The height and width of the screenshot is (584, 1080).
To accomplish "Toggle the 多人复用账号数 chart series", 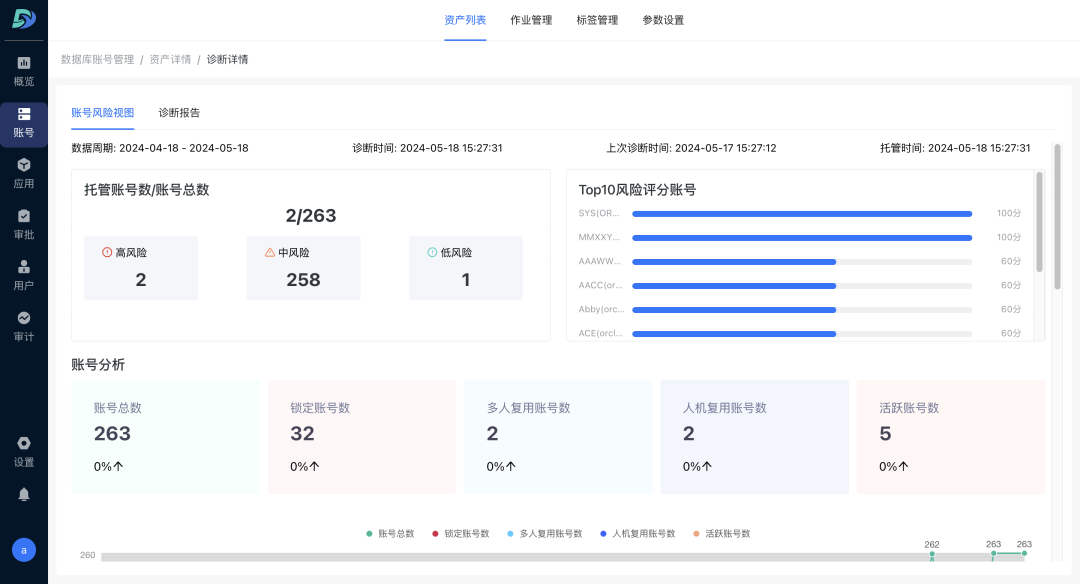I will 548,533.
